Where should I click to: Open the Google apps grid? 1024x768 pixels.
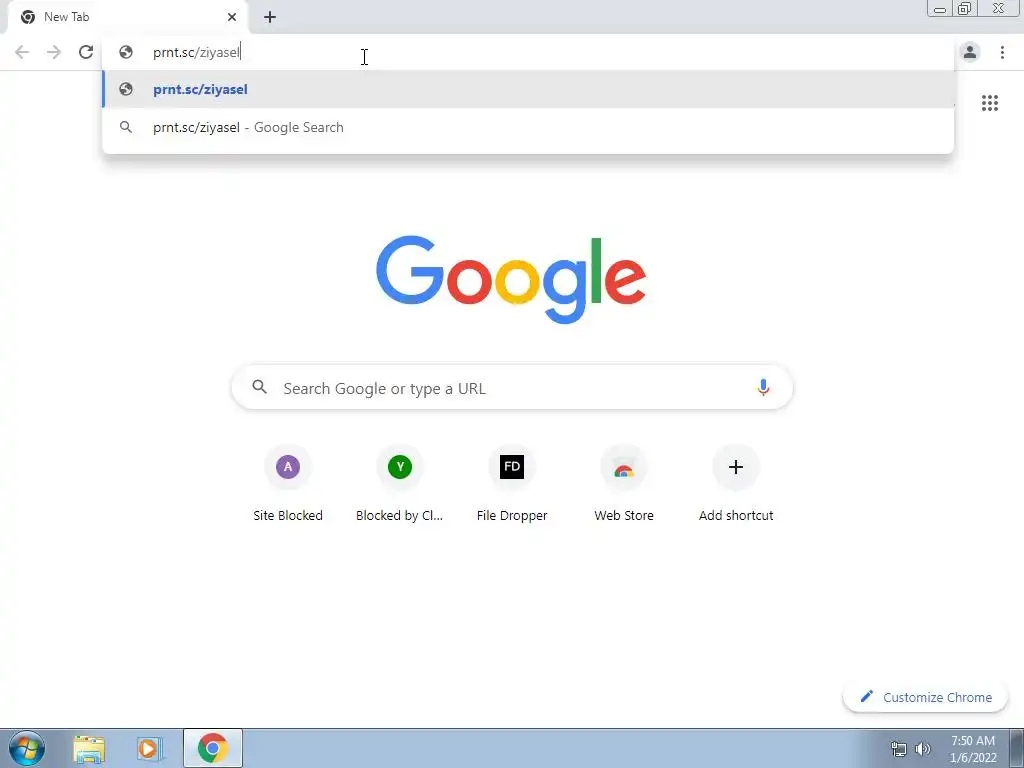pyautogui.click(x=989, y=103)
